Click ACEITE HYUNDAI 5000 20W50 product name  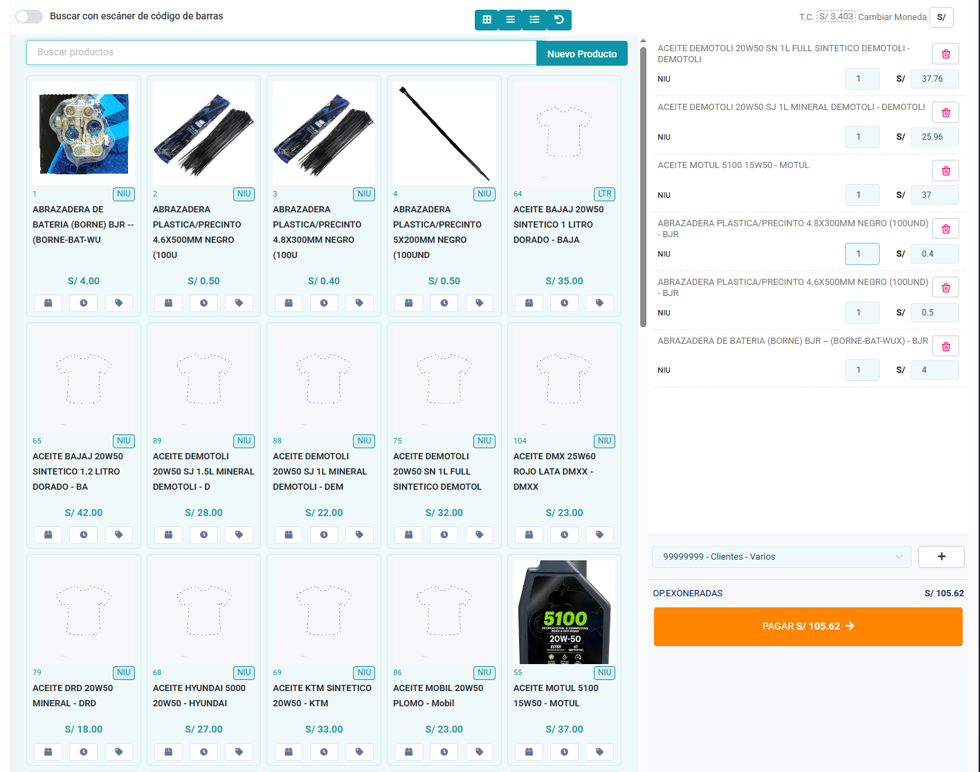pyautogui.click(x=199, y=696)
